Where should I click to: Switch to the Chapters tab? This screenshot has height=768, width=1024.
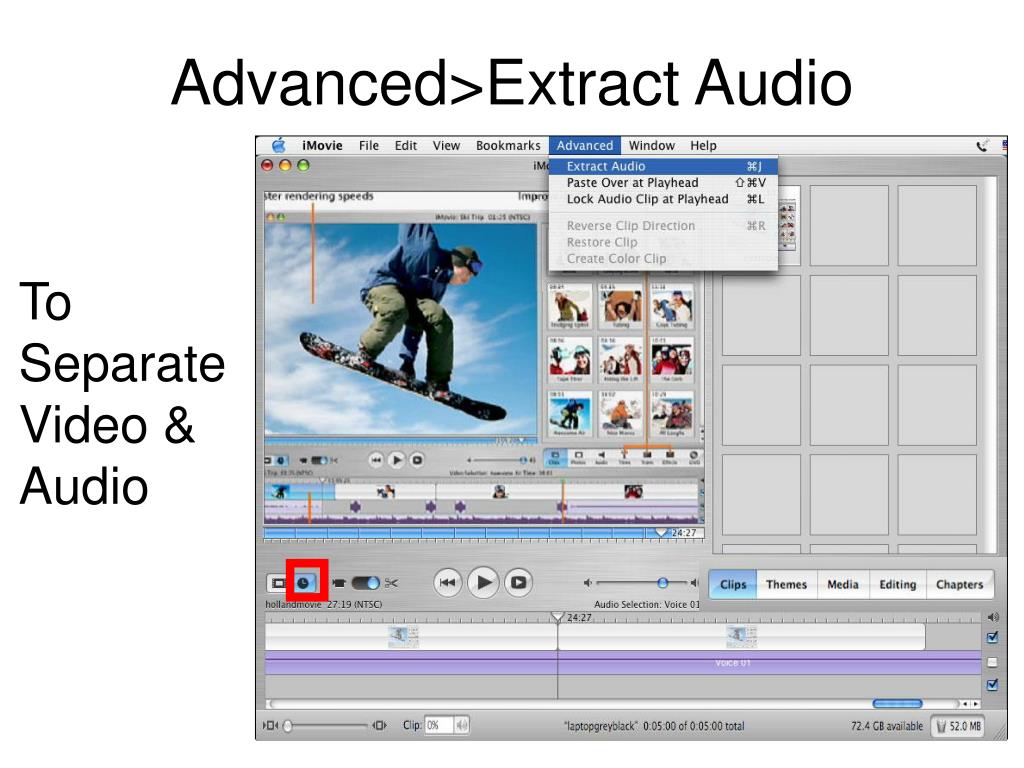click(x=959, y=584)
